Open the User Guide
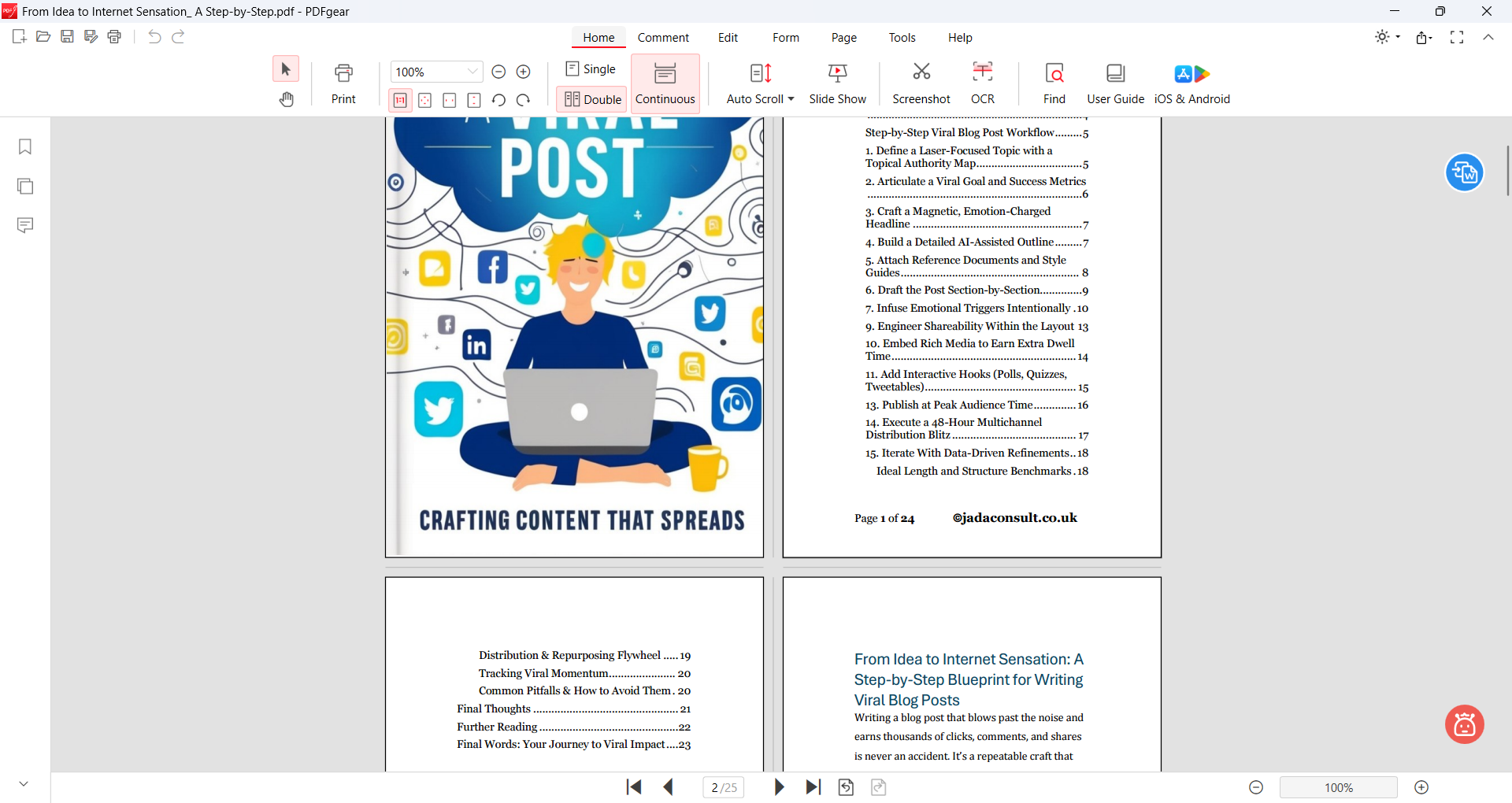Image resolution: width=1512 pixels, height=803 pixels. tap(1115, 82)
